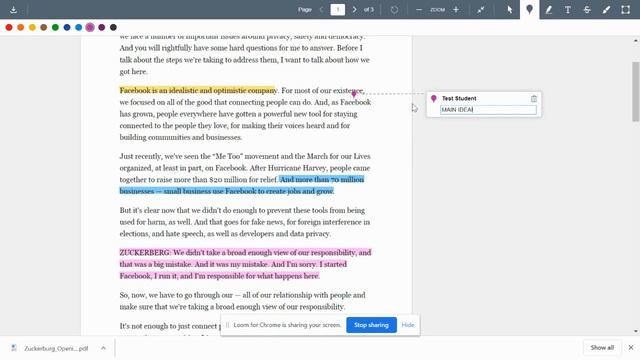Select the rectangle area tool
The height and width of the screenshot is (360, 640).
(625, 9)
